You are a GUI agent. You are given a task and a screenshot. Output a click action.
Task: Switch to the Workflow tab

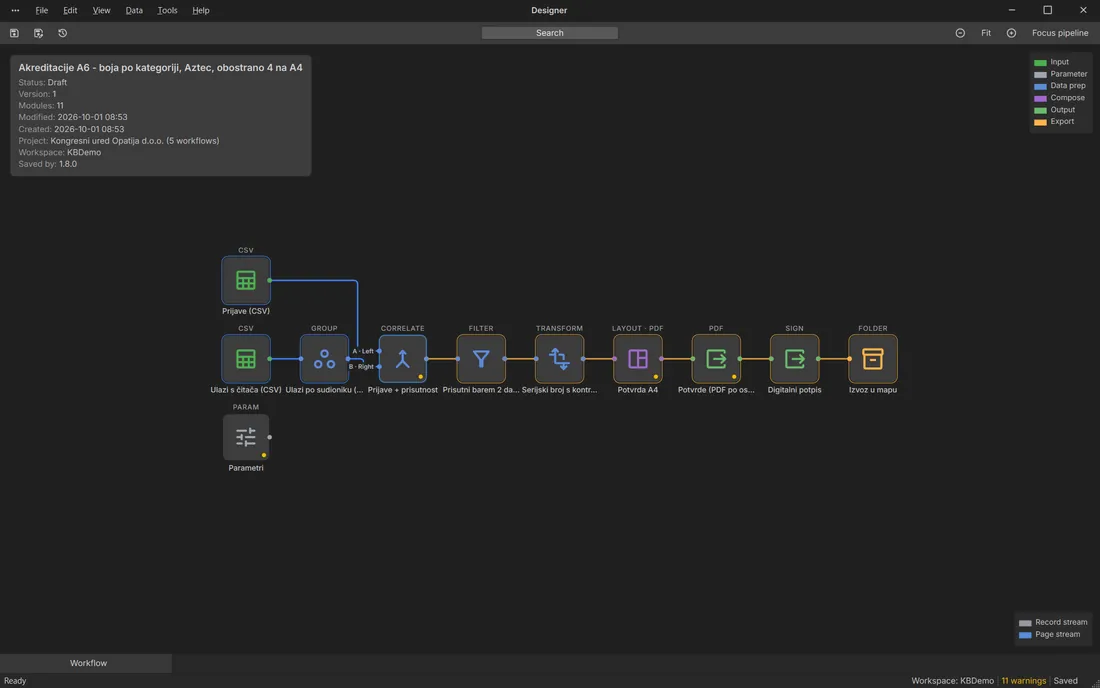[x=88, y=663]
